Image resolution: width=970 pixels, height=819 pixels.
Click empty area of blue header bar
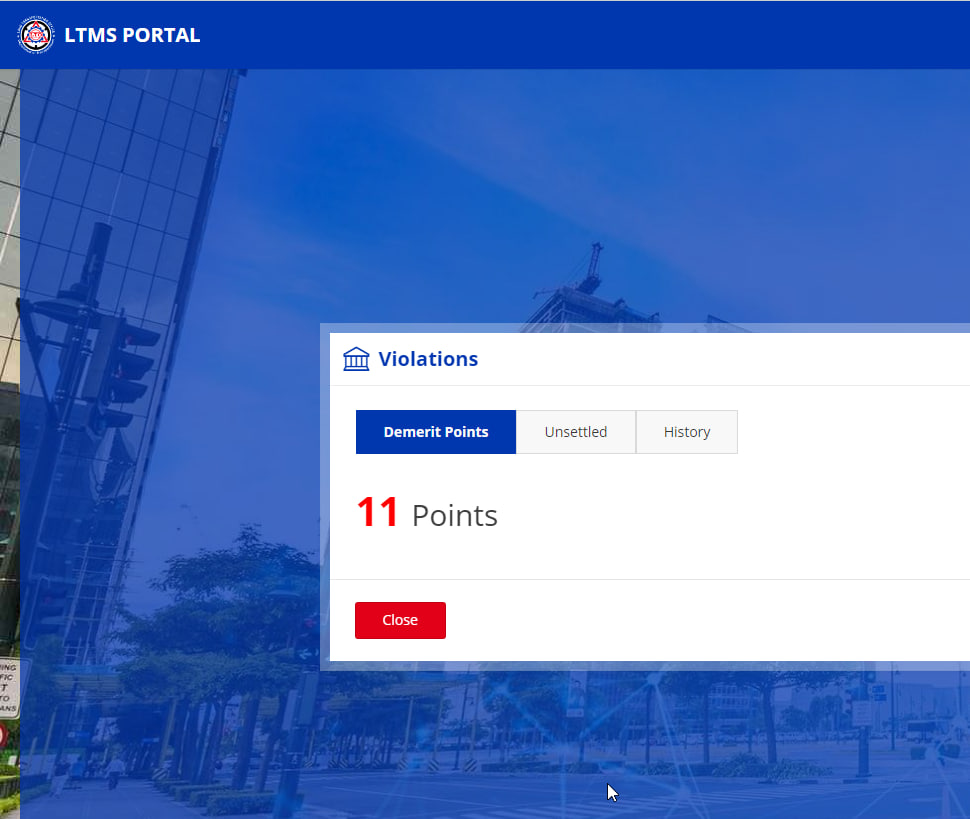point(600,35)
